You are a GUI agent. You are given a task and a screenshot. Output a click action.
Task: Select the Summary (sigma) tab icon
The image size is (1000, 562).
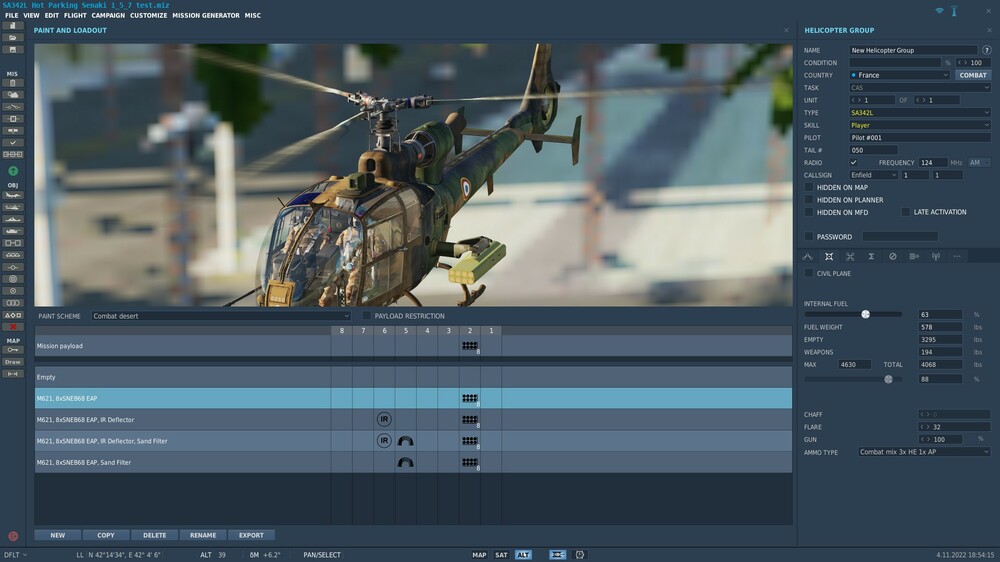coord(871,257)
